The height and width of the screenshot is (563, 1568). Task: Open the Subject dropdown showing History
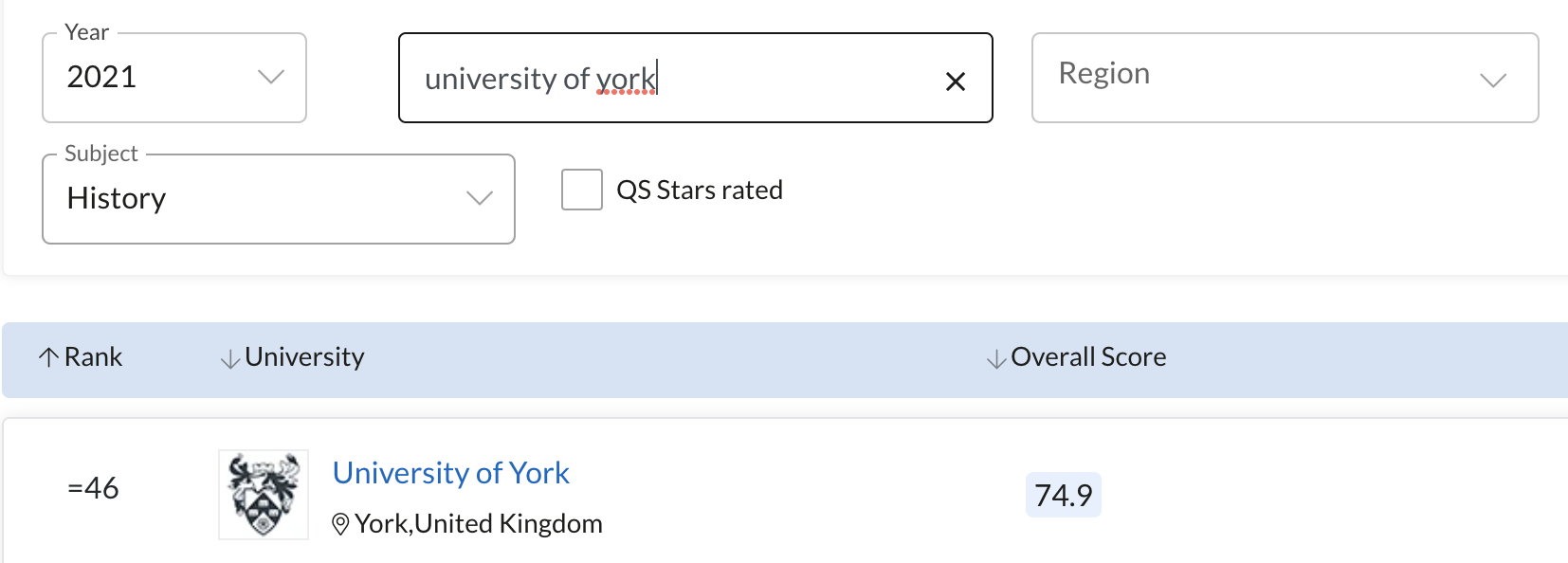tap(279, 199)
